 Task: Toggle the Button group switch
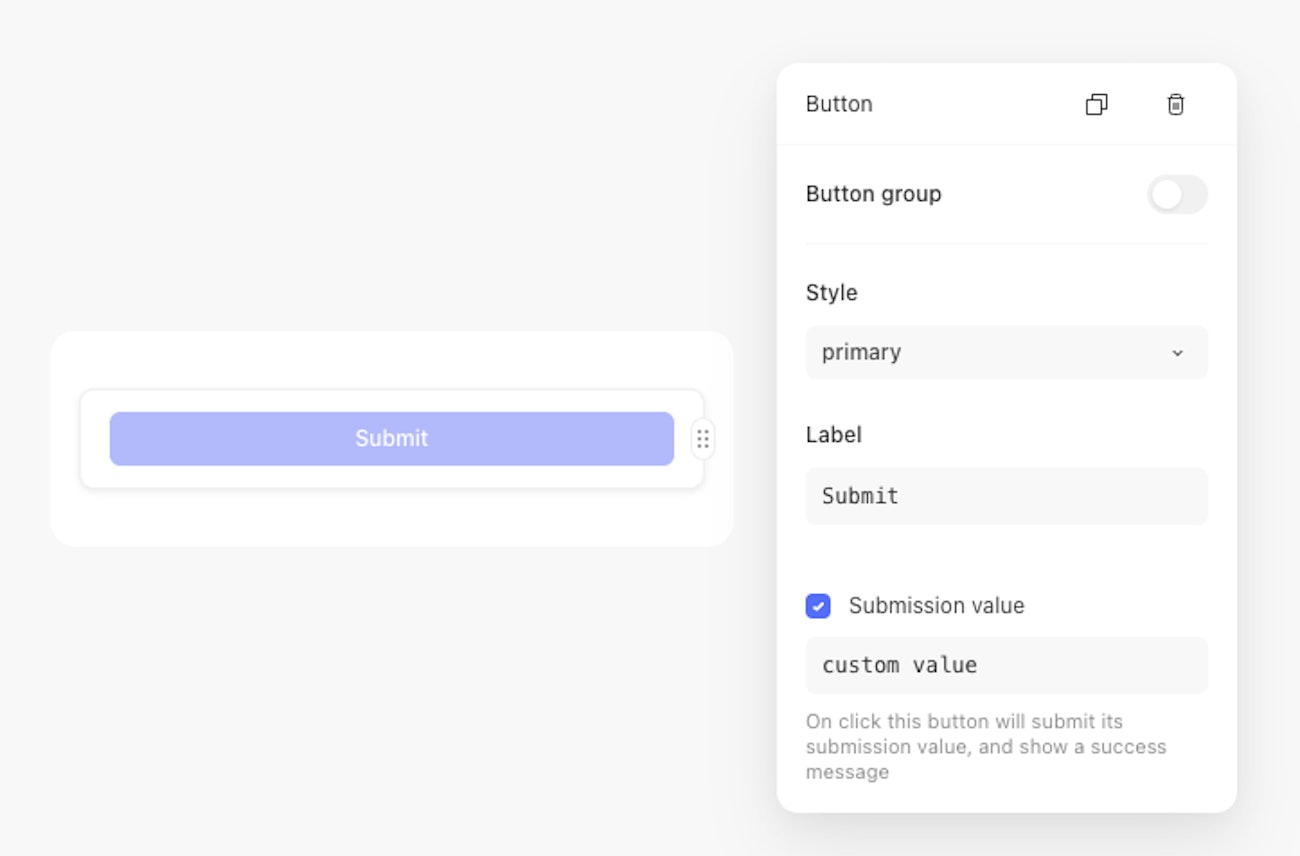(1177, 194)
